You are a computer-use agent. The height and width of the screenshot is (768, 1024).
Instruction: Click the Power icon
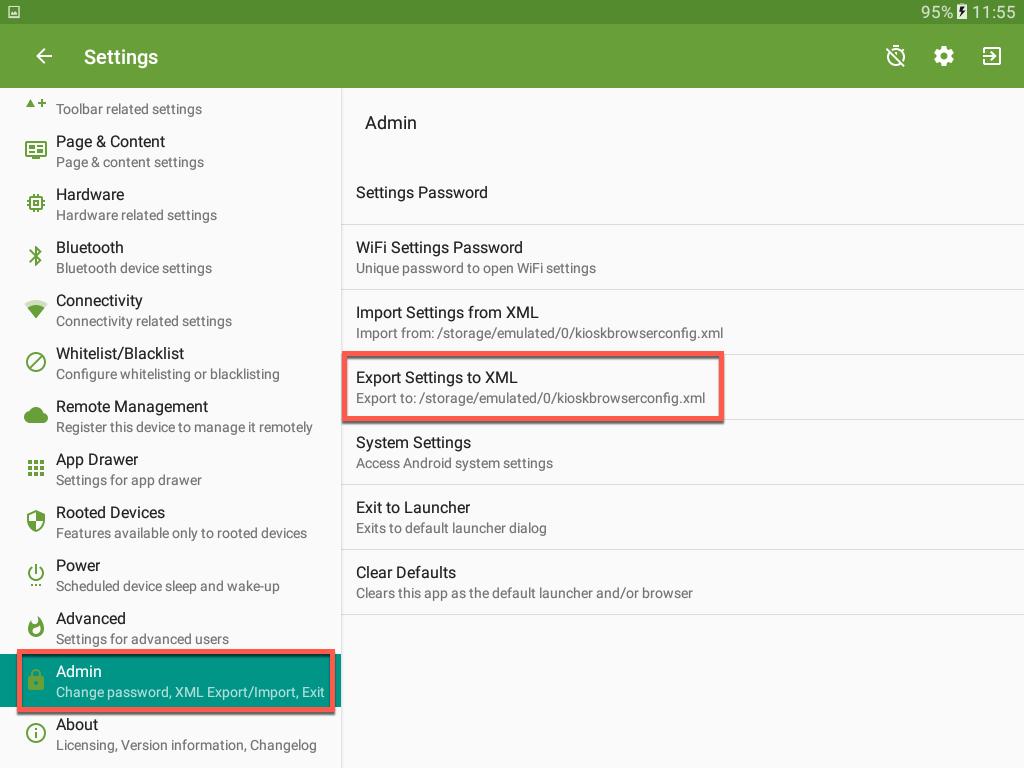(x=36, y=575)
